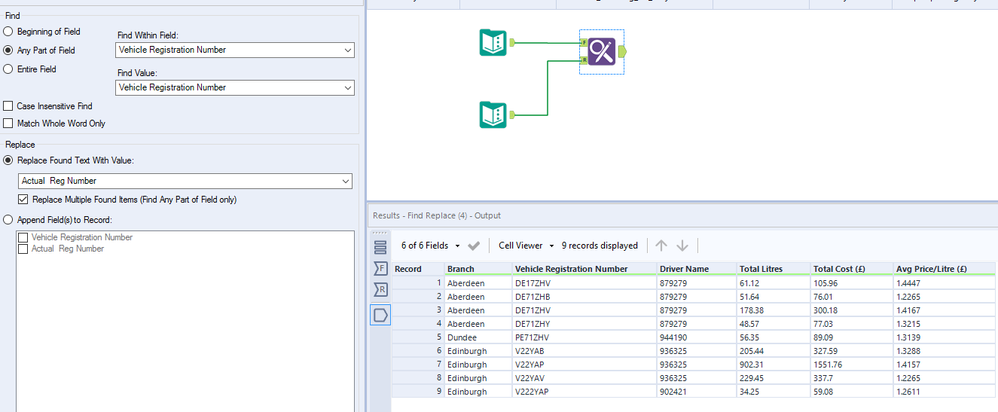Click total cost value 1551.76
The image size is (998, 412).
852,364
